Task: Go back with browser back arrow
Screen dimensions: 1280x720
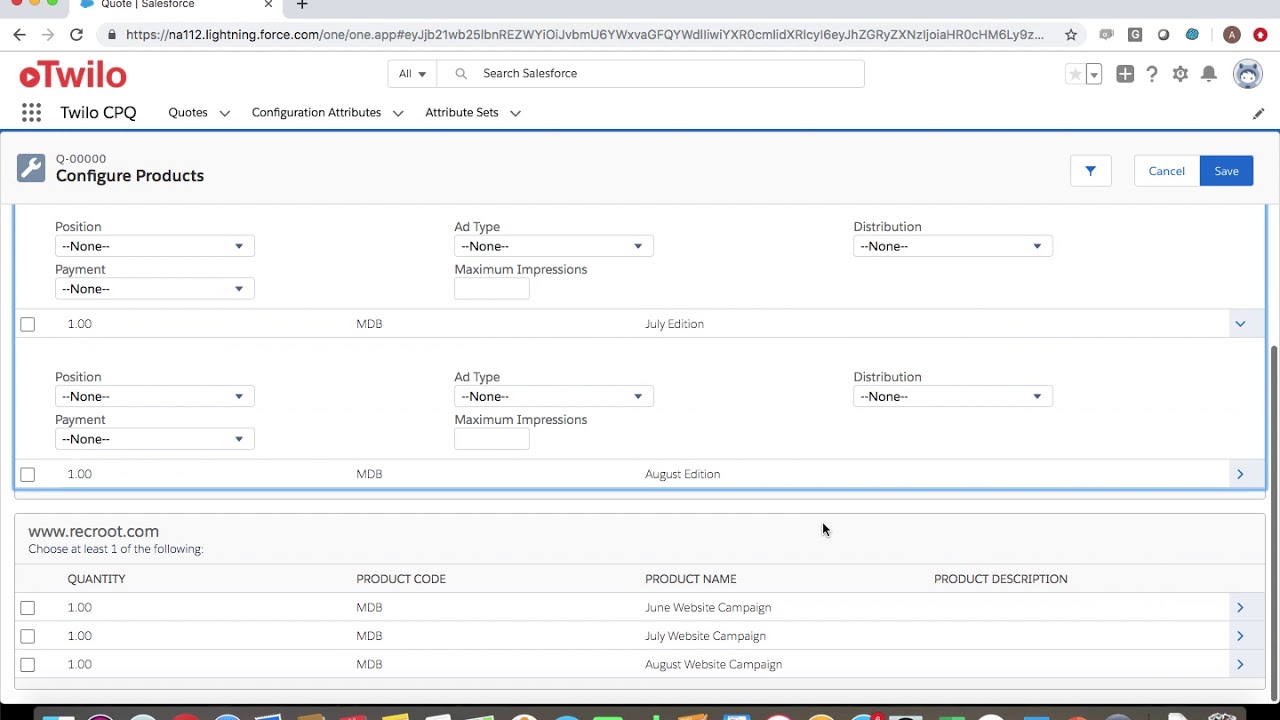Action: [19, 35]
